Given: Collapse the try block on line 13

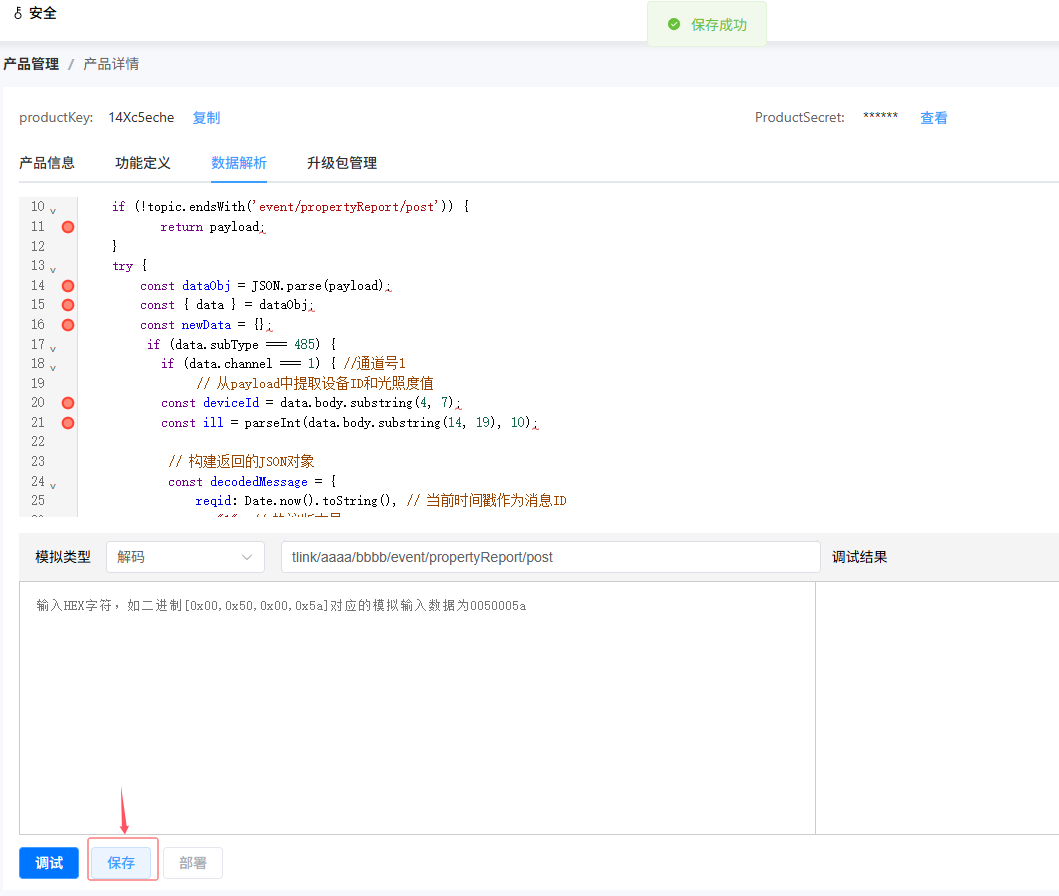Looking at the screenshot, I should (x=53, y=269).
